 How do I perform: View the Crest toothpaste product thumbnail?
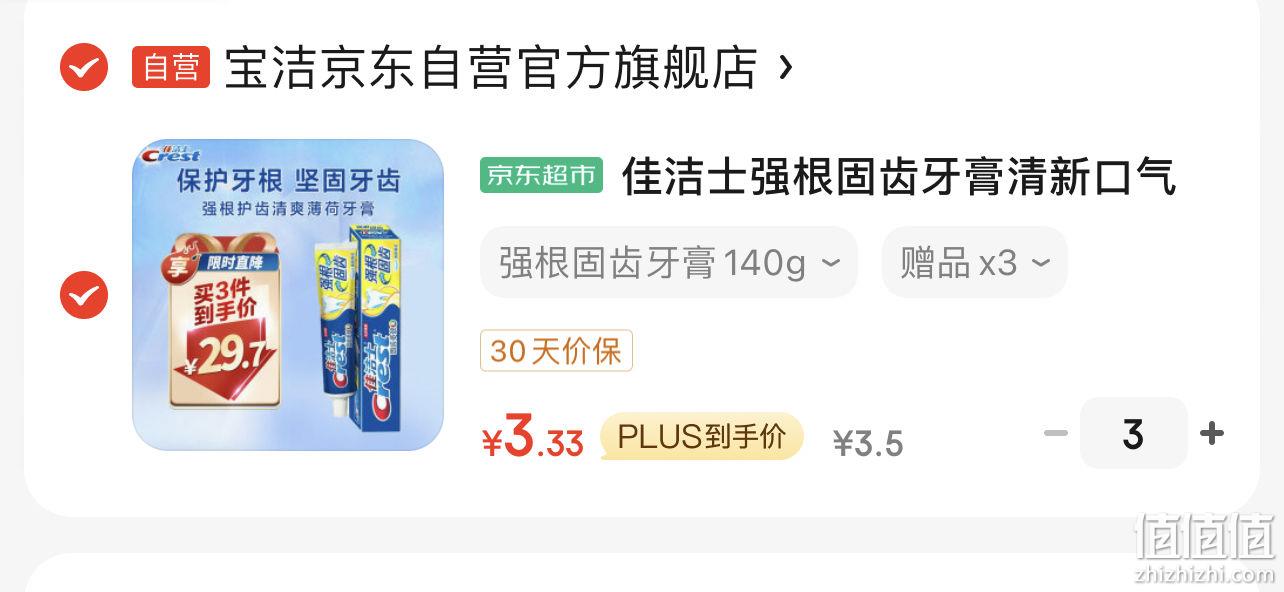(x=288, y=295)
